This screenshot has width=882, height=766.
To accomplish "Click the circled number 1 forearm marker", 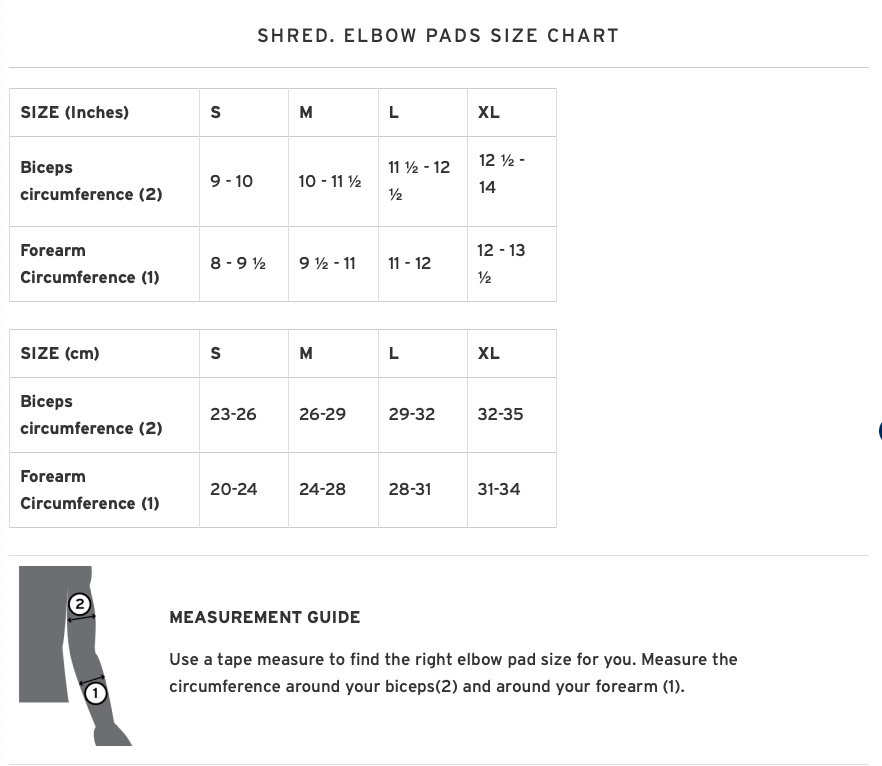I will pos(96,692).
